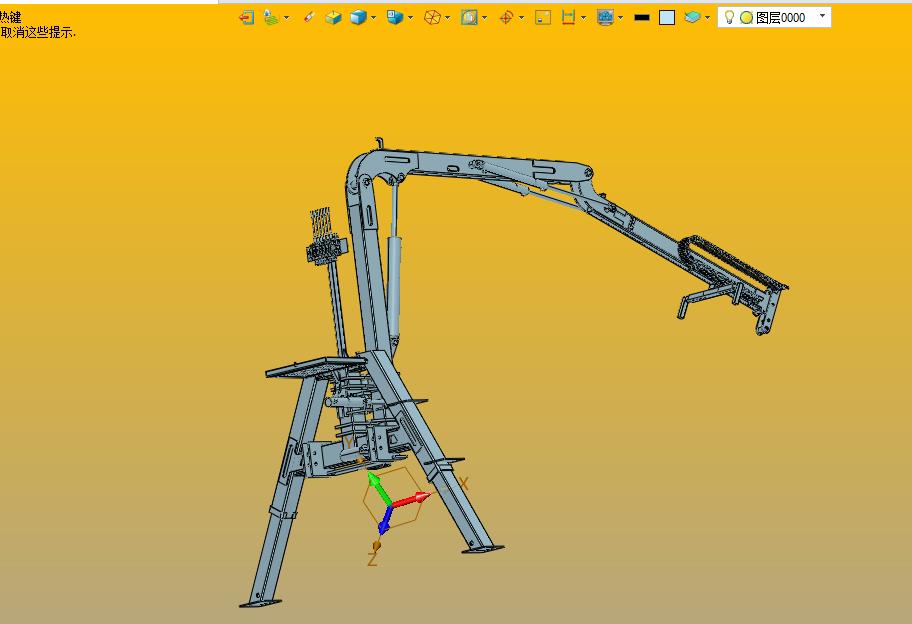
Task: Open the align plane tool dropdown arrow
Action: tap(286, 18)
